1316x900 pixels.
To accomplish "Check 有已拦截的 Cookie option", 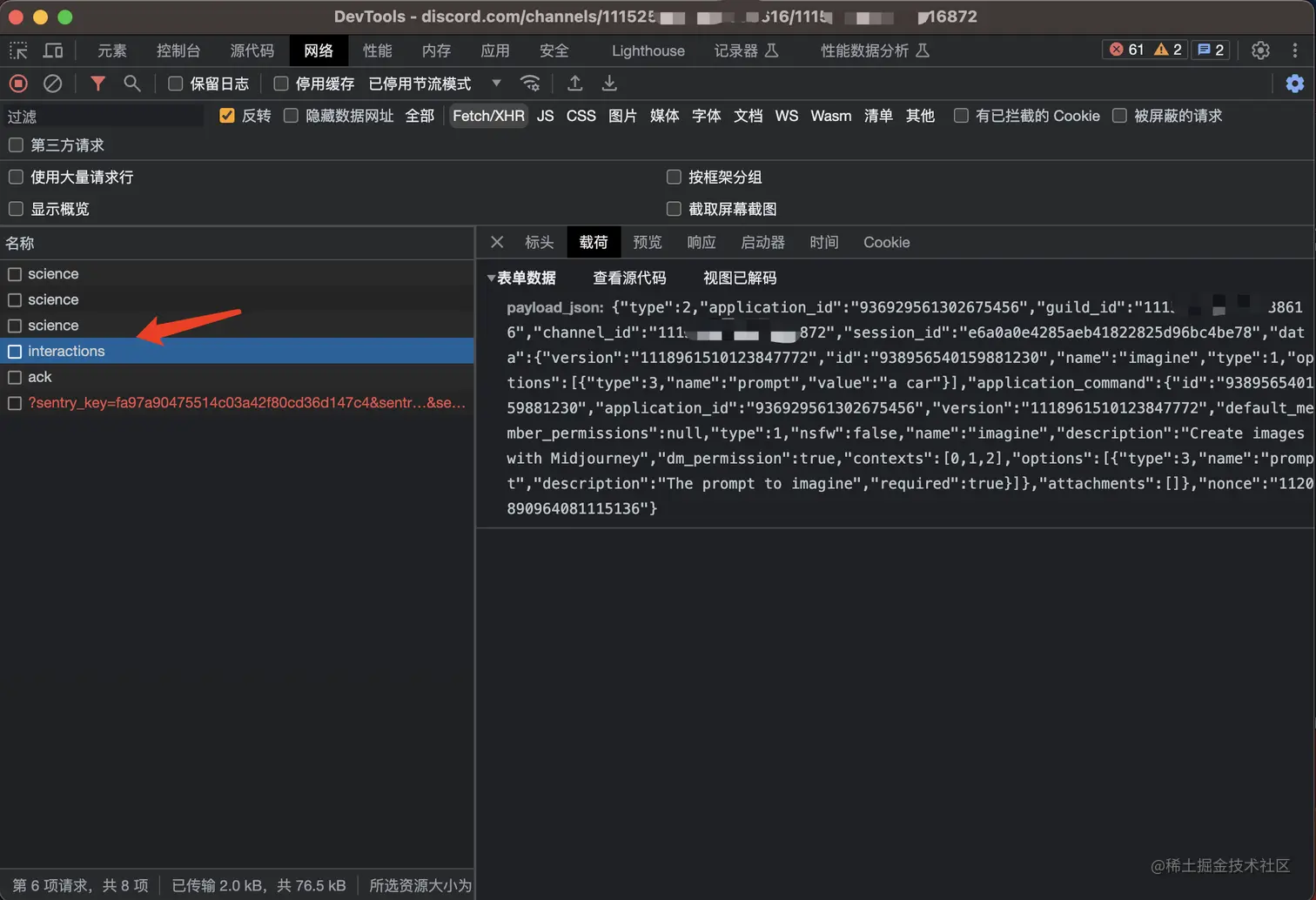I will (x=961, y=116).
